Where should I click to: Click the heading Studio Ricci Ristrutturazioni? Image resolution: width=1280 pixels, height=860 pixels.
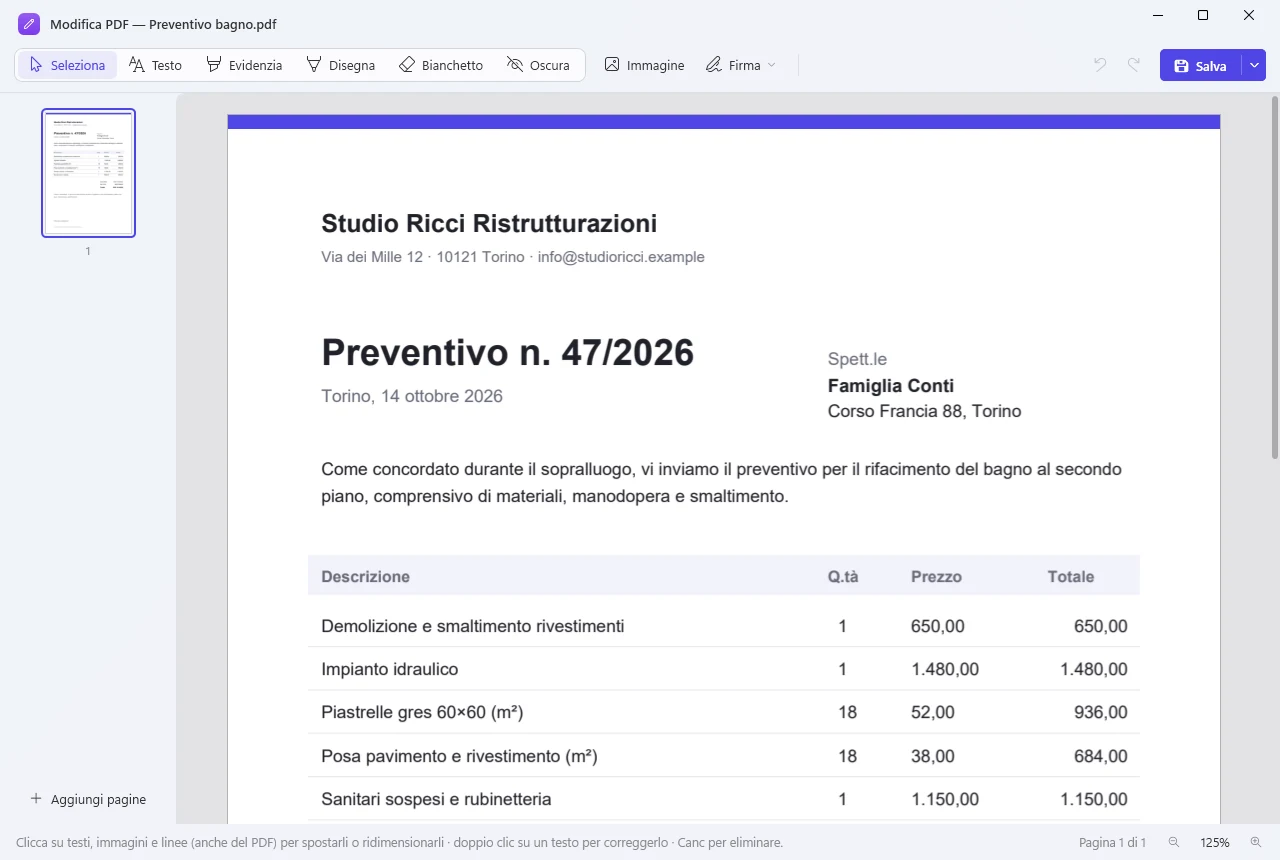(489, 223)
